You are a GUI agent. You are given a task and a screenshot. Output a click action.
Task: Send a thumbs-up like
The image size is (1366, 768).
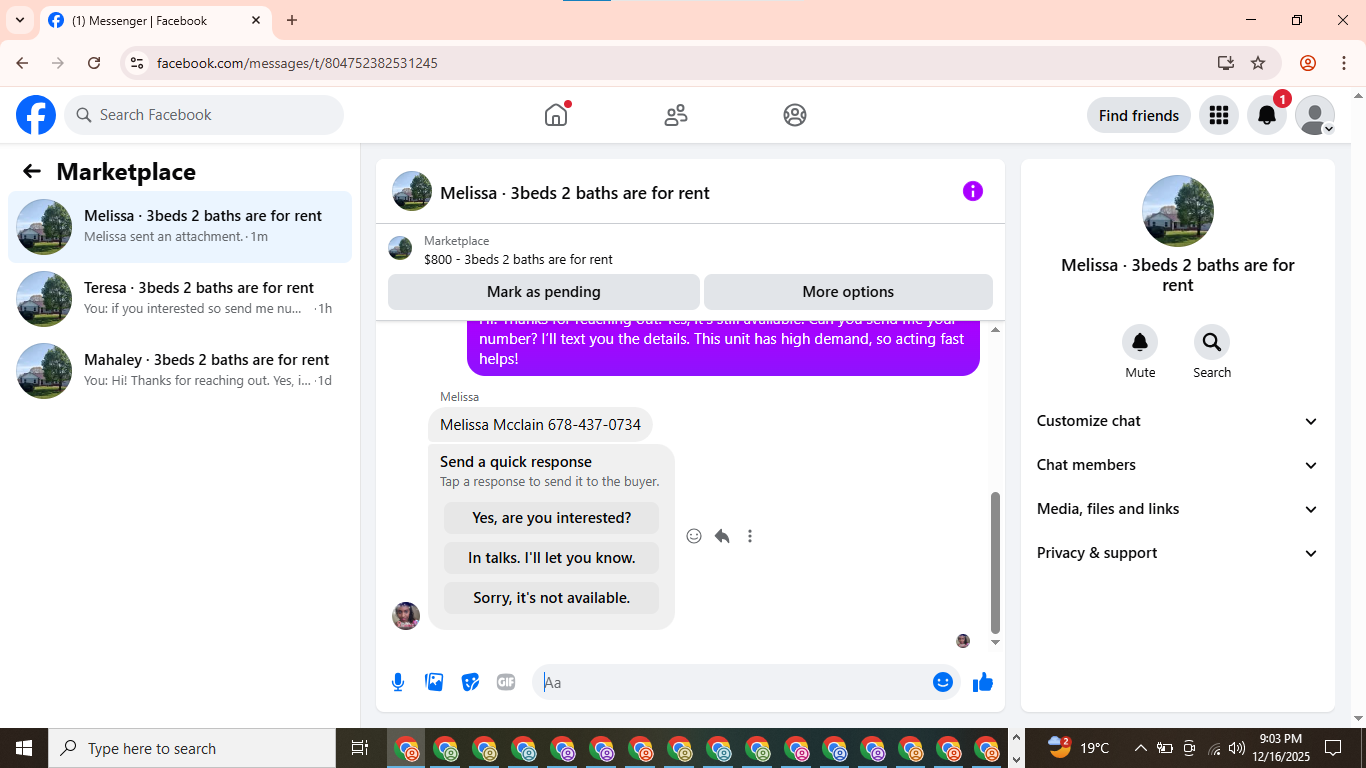(983, 682)
